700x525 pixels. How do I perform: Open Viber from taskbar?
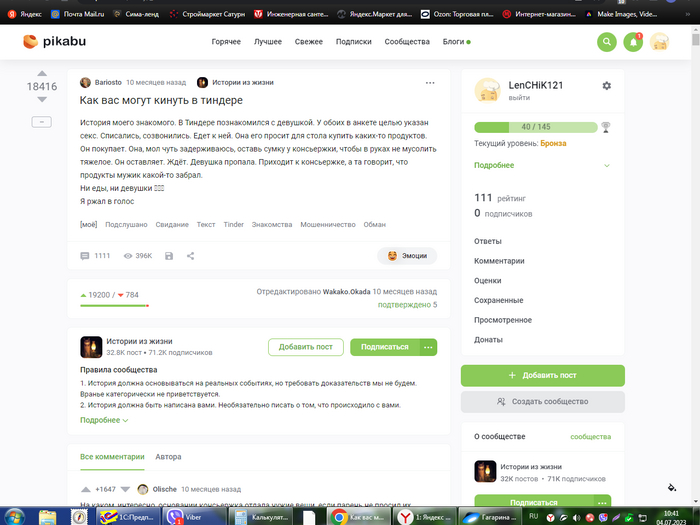tap(193, 517)
